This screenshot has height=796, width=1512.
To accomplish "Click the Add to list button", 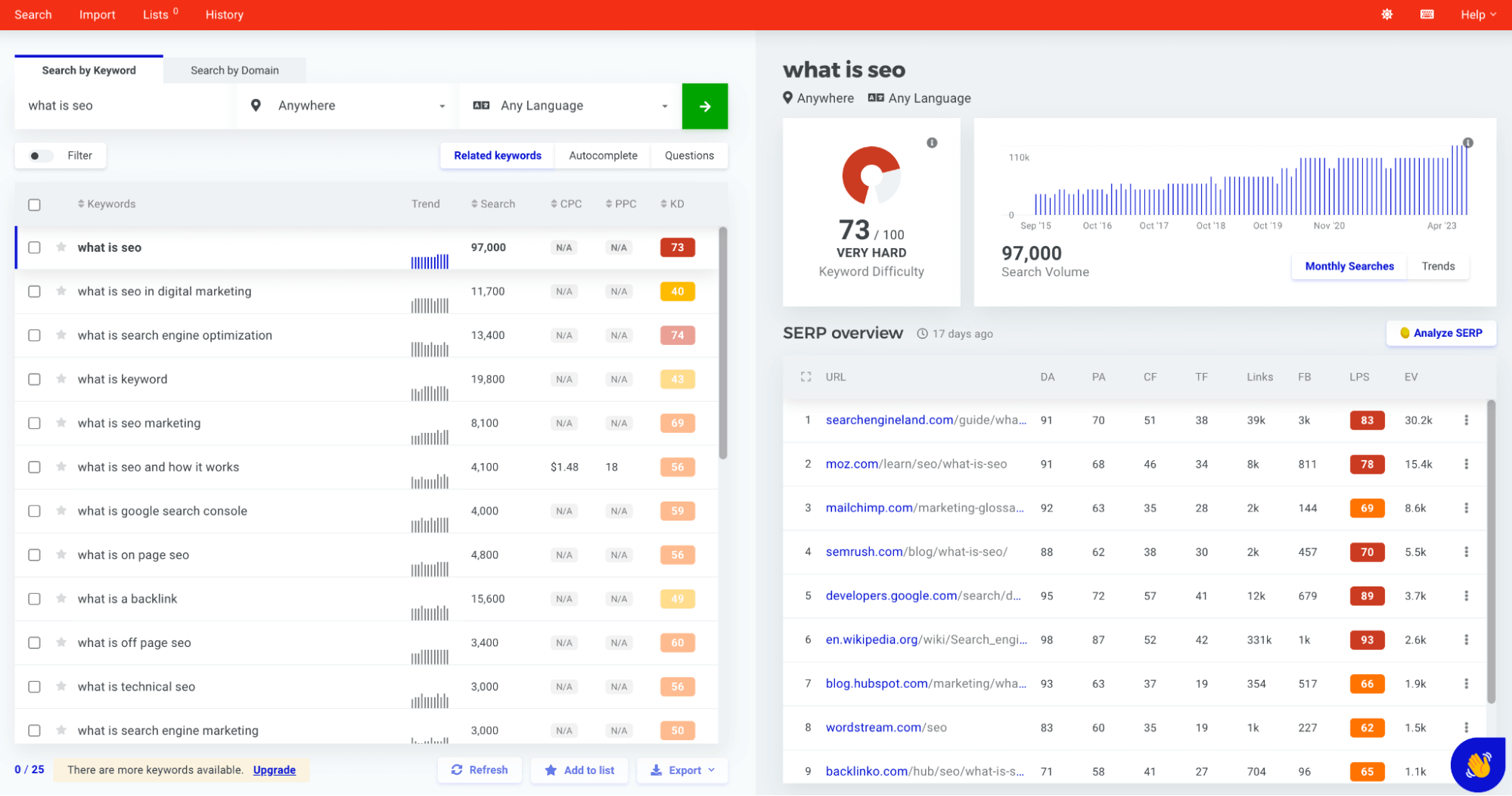I will point(579,770).
